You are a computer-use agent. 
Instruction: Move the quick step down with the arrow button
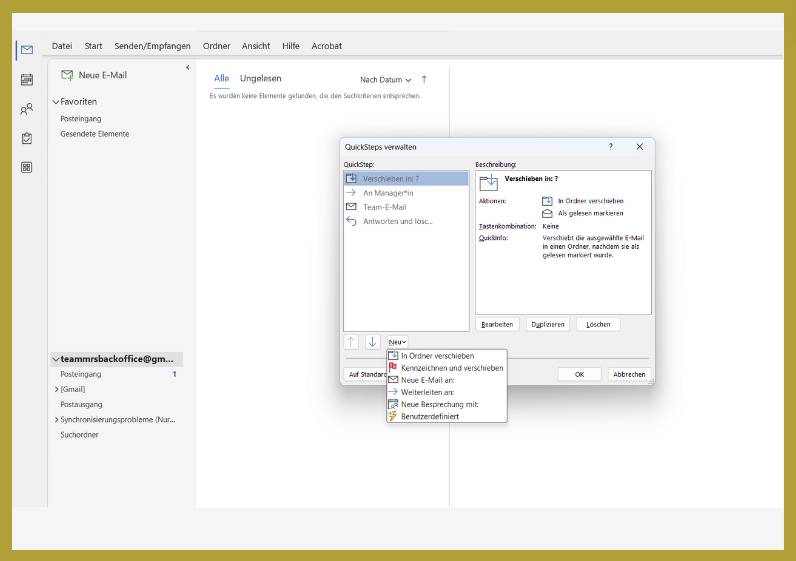pos(373,342)
